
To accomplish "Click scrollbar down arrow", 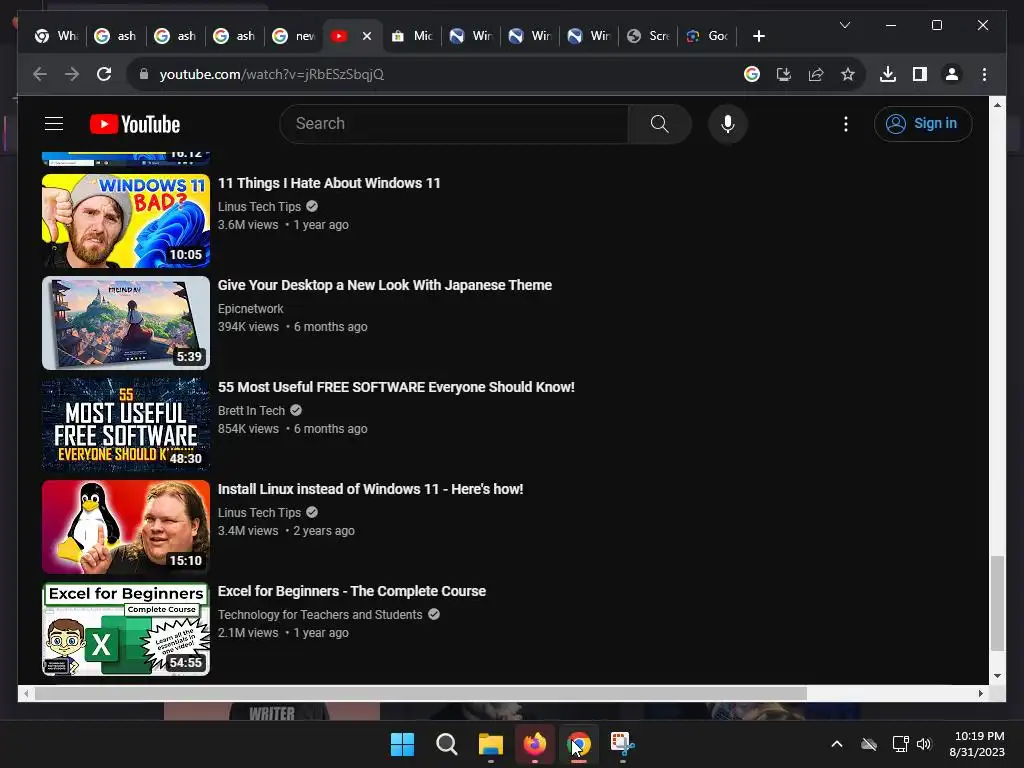I will tap(997, 676).
